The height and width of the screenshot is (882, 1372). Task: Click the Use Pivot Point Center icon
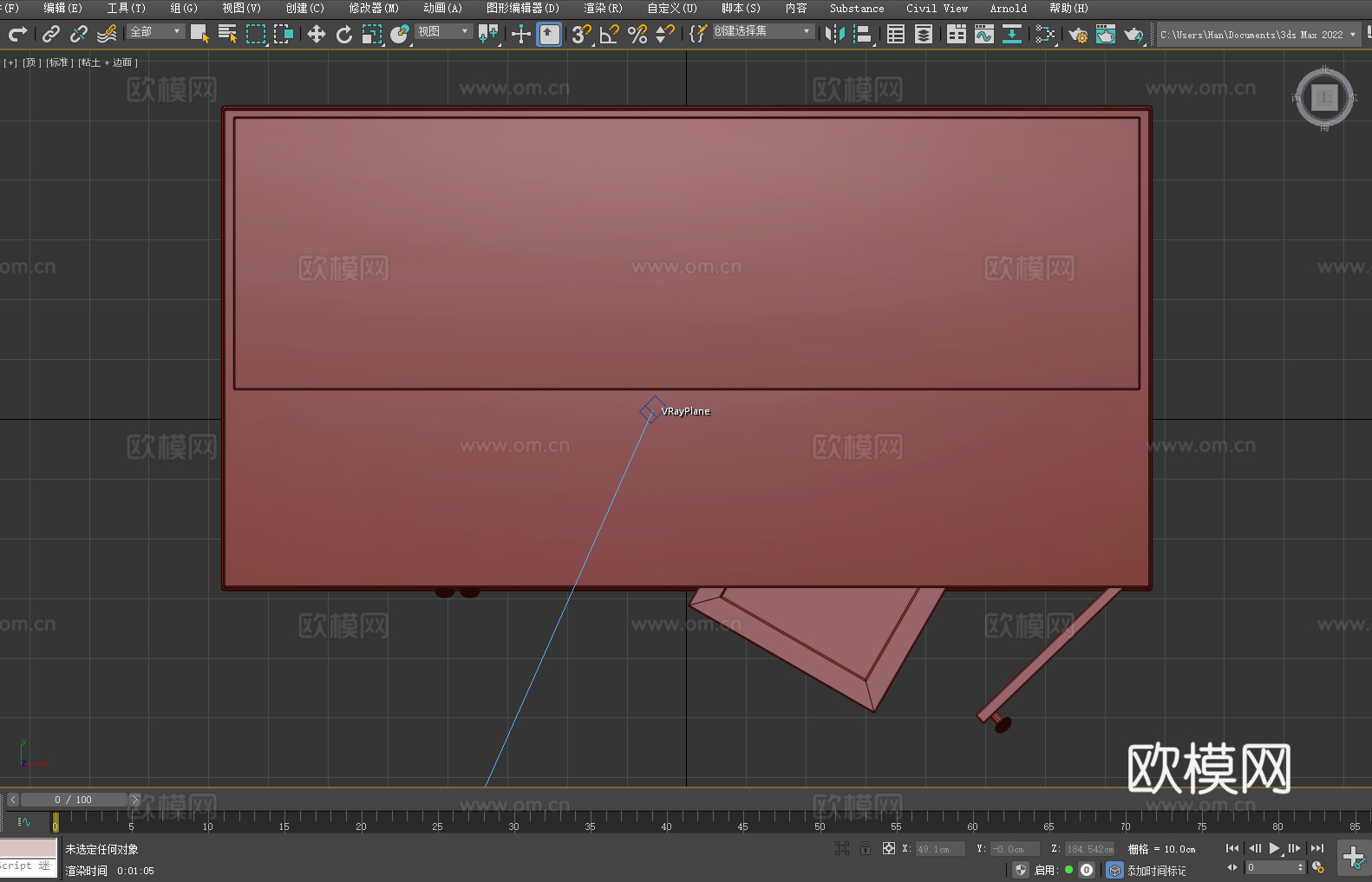(488, 34)
